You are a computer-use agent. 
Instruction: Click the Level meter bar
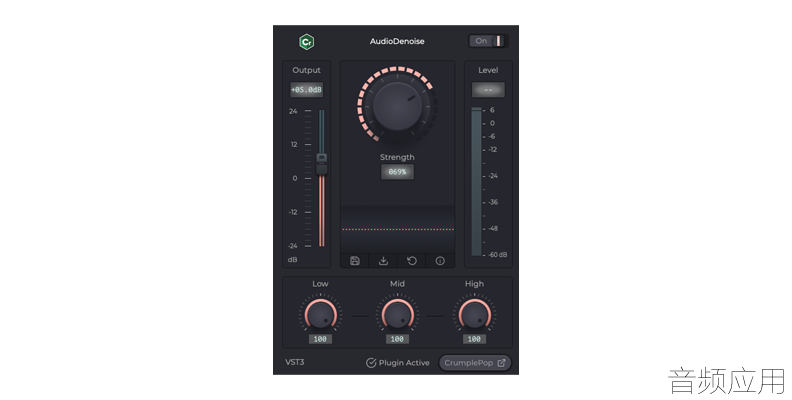476,181
